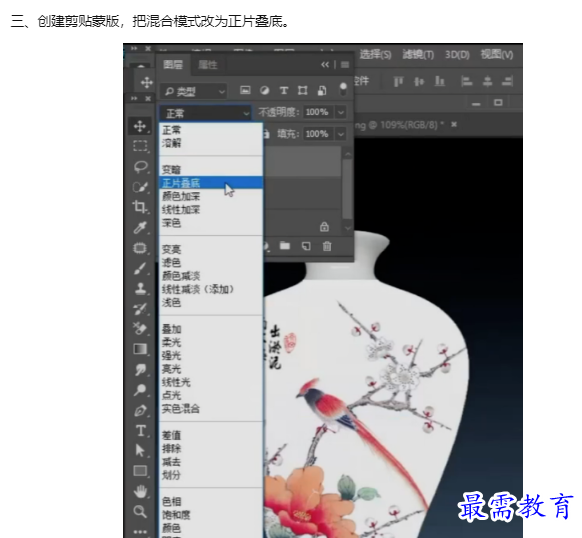Image resolution: width=582 pixels, height=538 pixels.
Task: Choose 线性加深 blend mode
Action: pyautogui.click(x=211, y=209)
